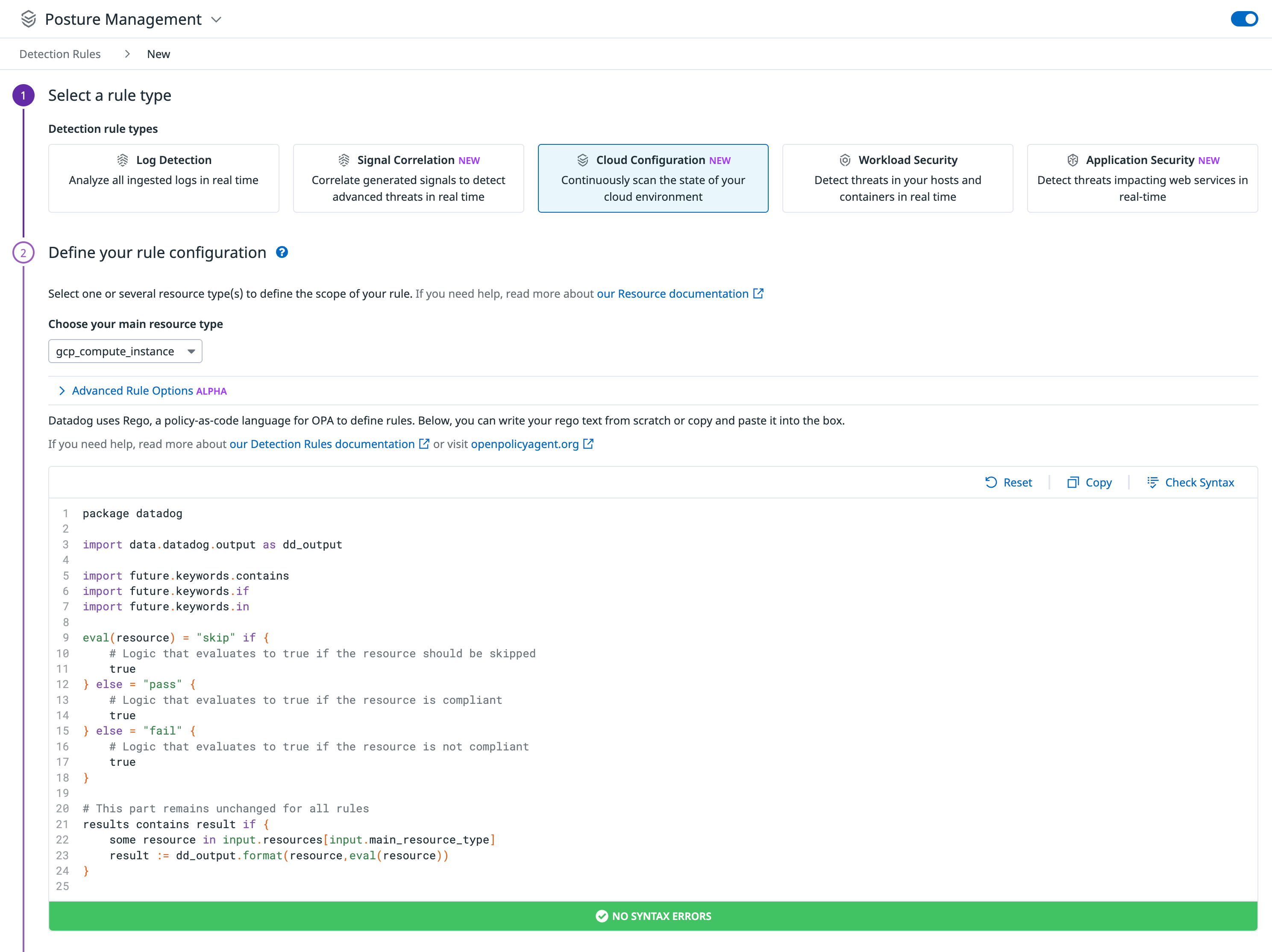Click the Signal Correlation icon
1272x952 pixels.
[344, 160]
